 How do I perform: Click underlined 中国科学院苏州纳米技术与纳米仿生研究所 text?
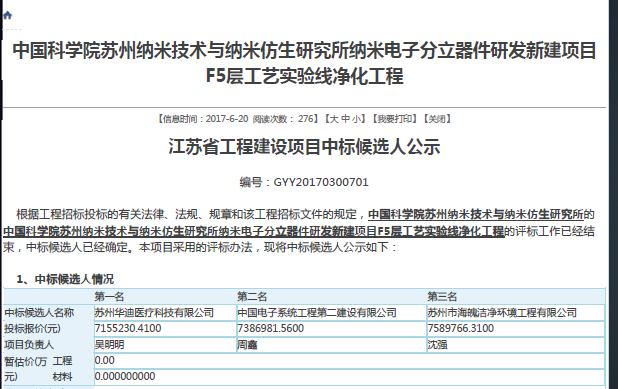pyautogui.click(x=476, y=214)
